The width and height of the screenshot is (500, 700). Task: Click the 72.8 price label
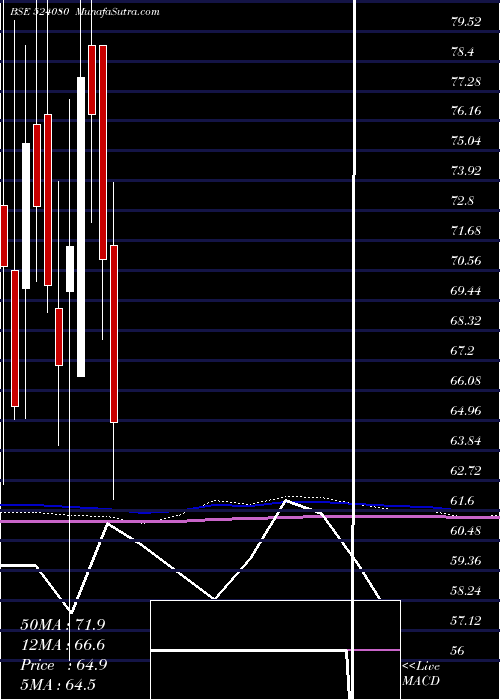(x=462, y=201)
